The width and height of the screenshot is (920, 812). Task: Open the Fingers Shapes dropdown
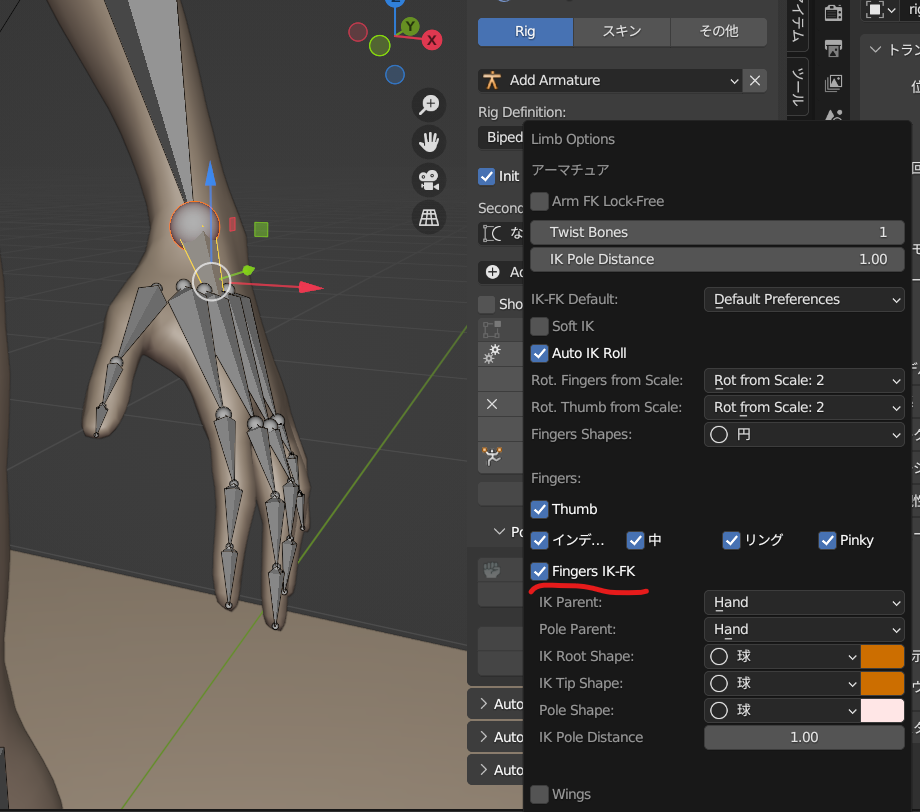803,434
